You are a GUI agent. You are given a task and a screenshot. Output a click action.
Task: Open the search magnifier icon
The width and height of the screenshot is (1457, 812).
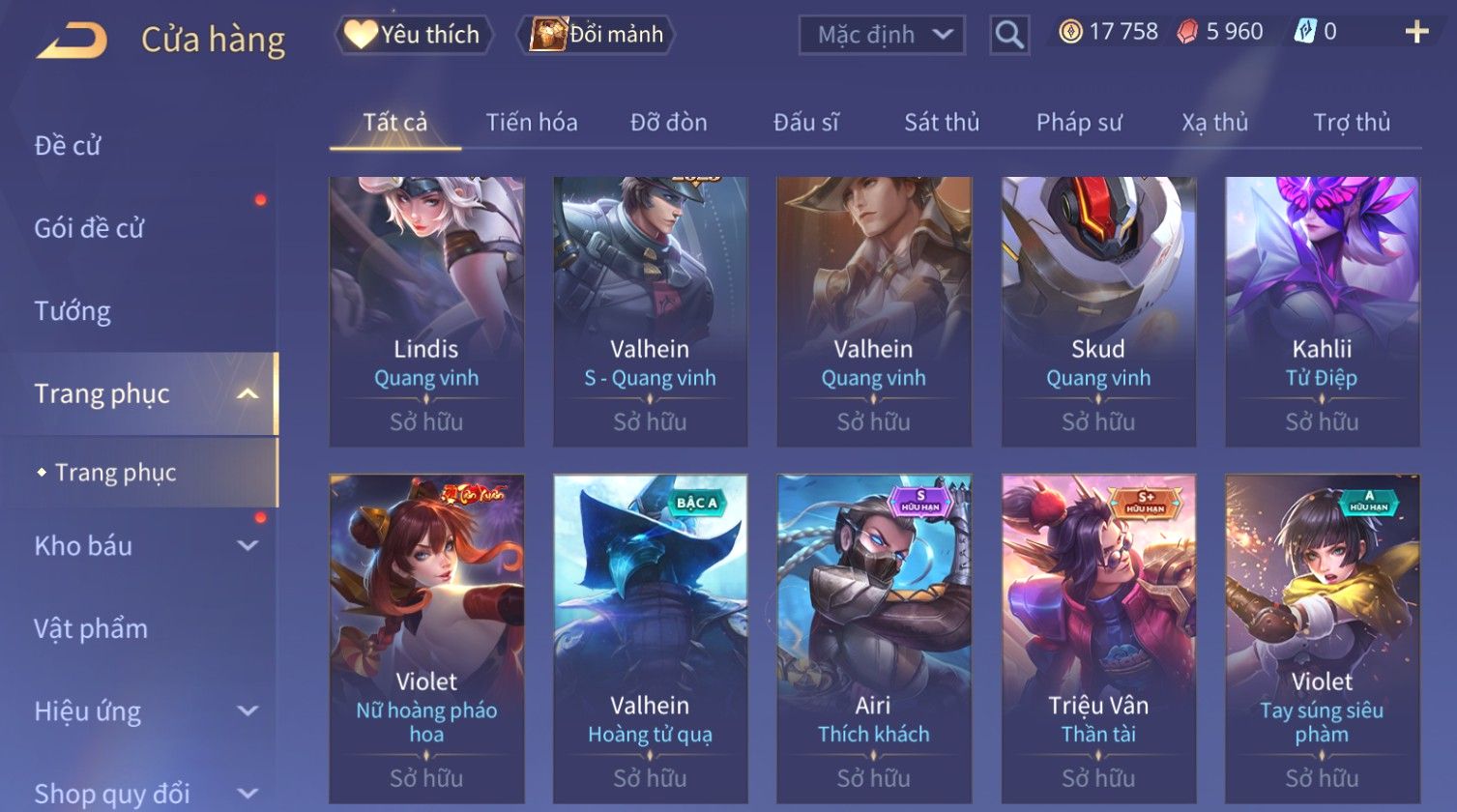point(1008,36)
